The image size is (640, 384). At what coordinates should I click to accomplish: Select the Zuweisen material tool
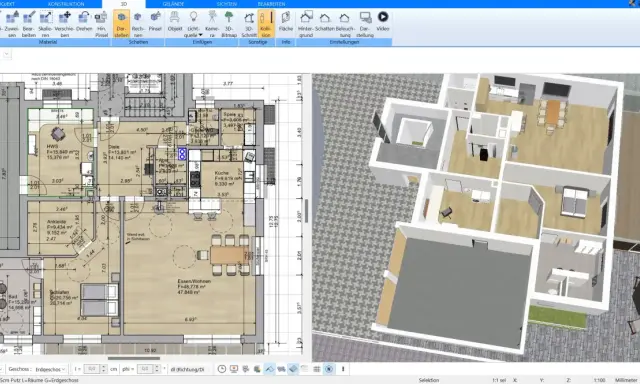click(x=12, y=24)
